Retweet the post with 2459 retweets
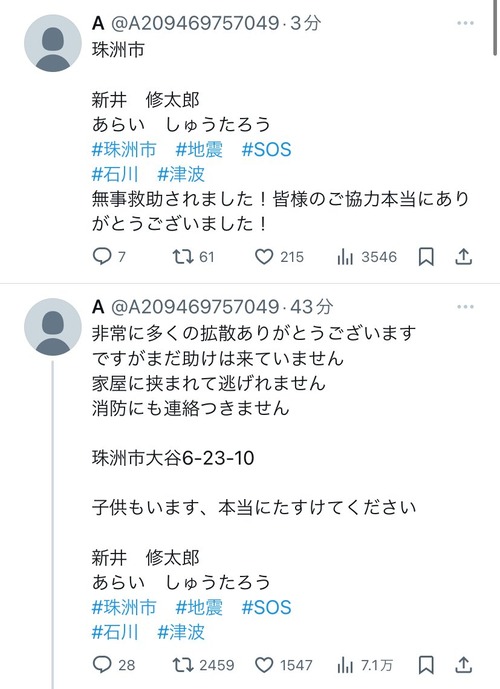Viewport: 500px width, 689px height. [183, 664]
